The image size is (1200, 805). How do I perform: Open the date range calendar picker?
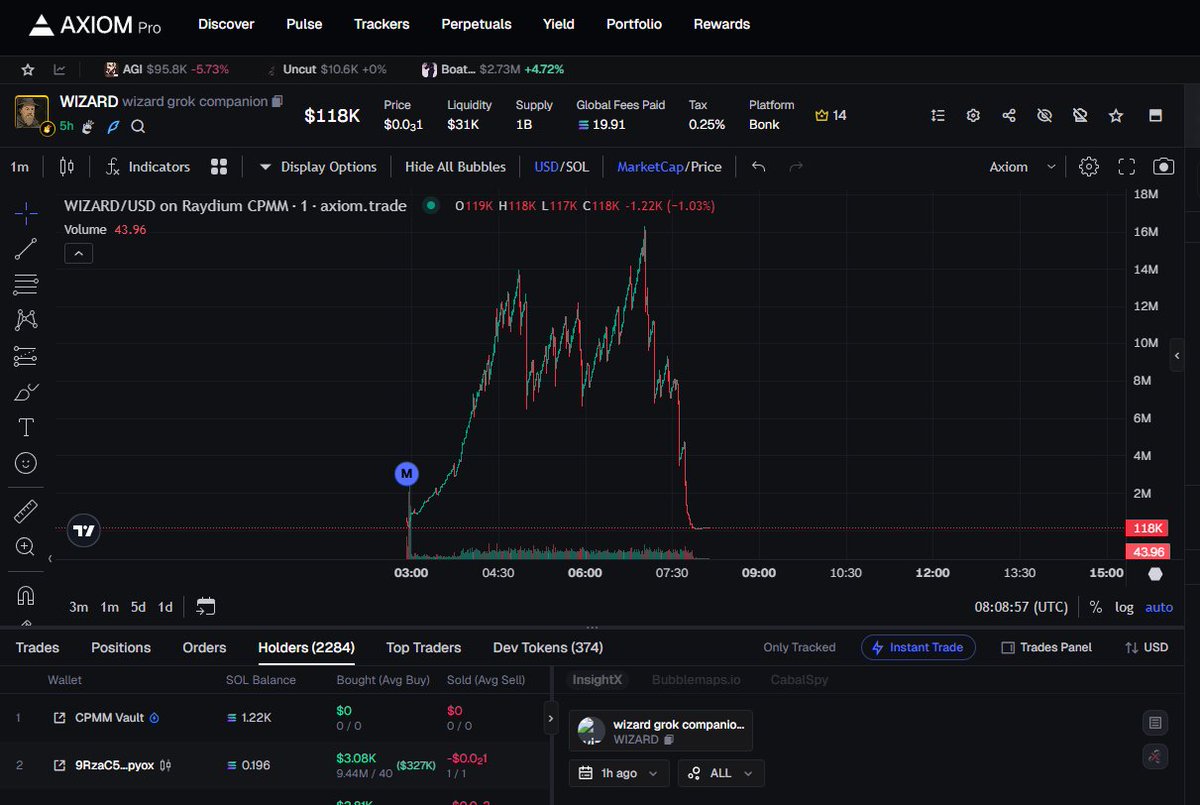pyautogui.click(x=206, y=606)
